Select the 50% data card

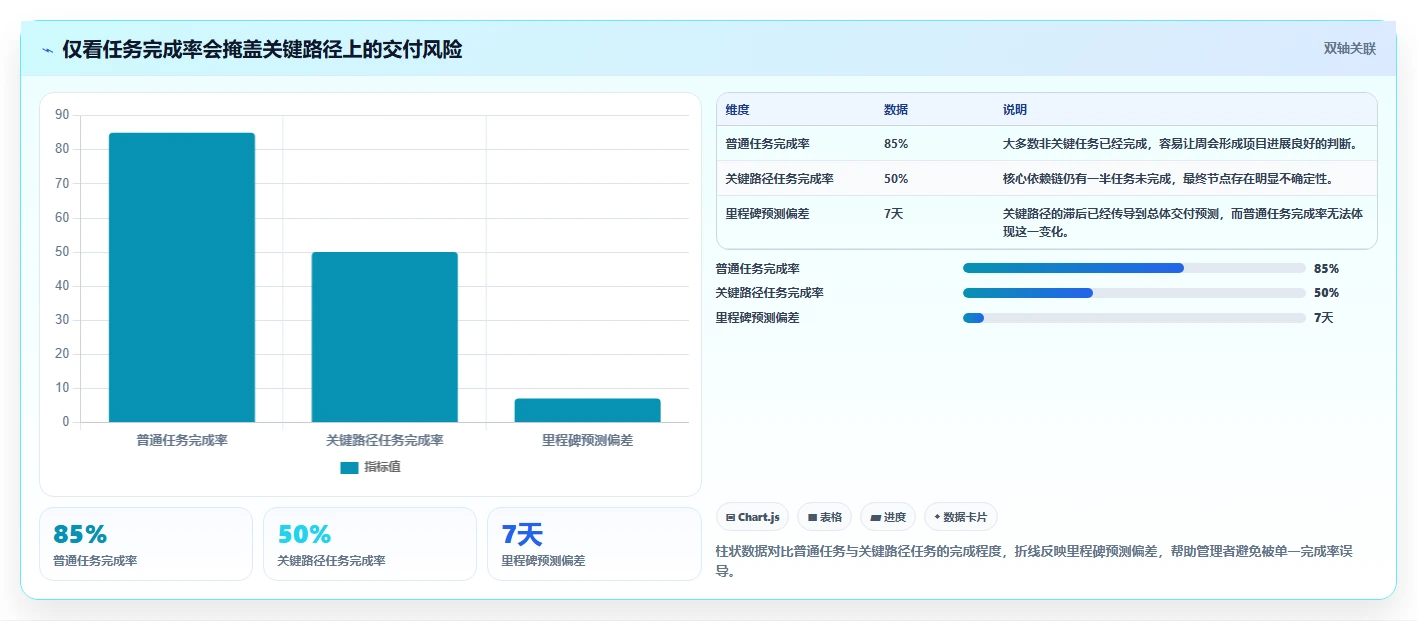coord(370,544)
